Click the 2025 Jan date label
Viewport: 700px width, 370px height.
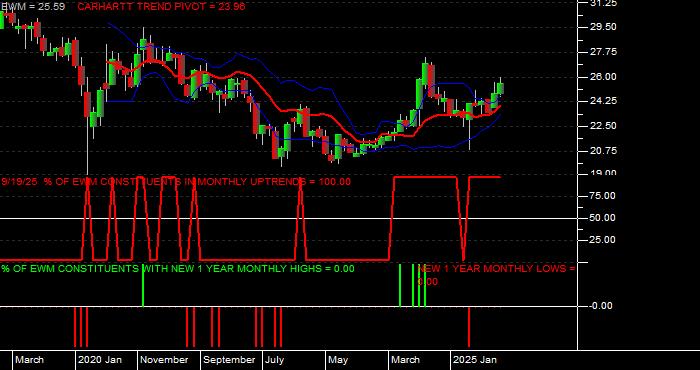(475, 360)
